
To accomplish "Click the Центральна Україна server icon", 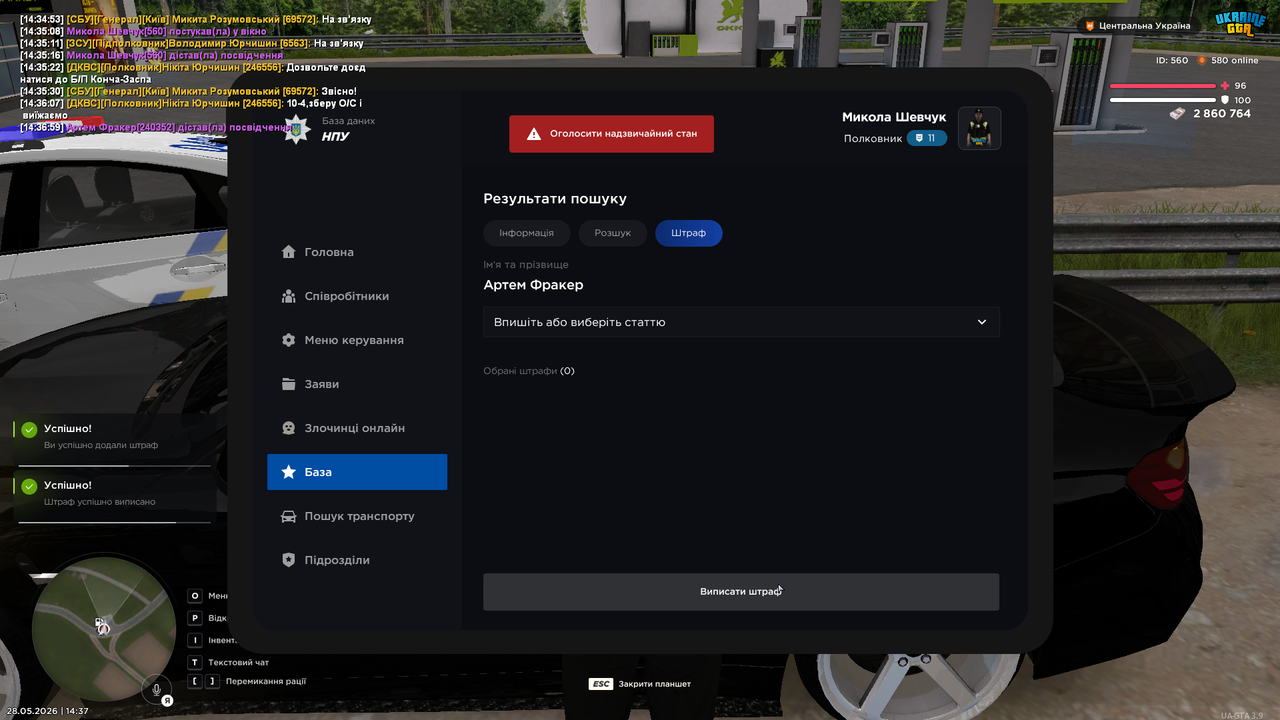I will point(1090,26).
